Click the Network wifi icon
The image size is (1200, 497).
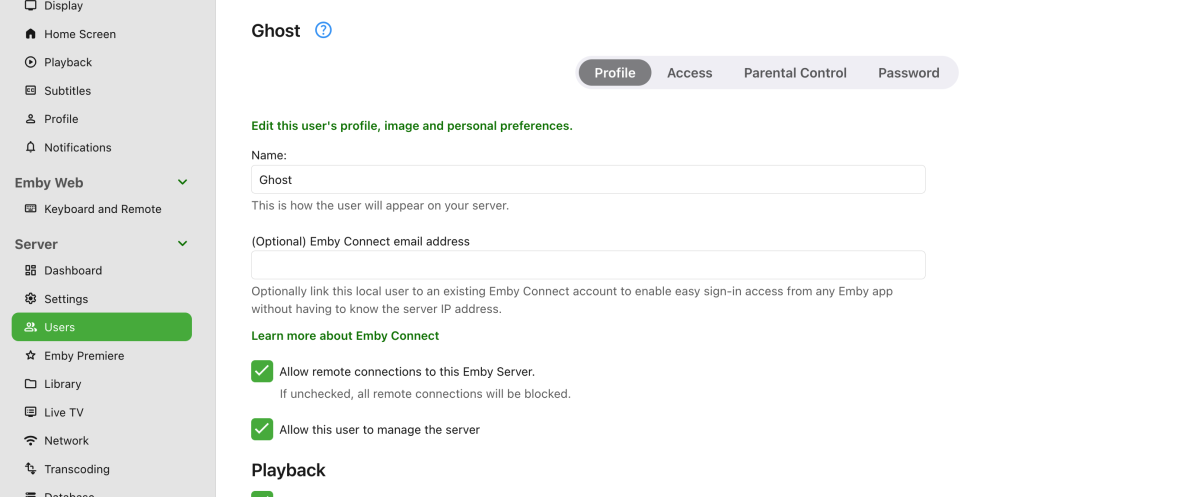coord(30,440)
